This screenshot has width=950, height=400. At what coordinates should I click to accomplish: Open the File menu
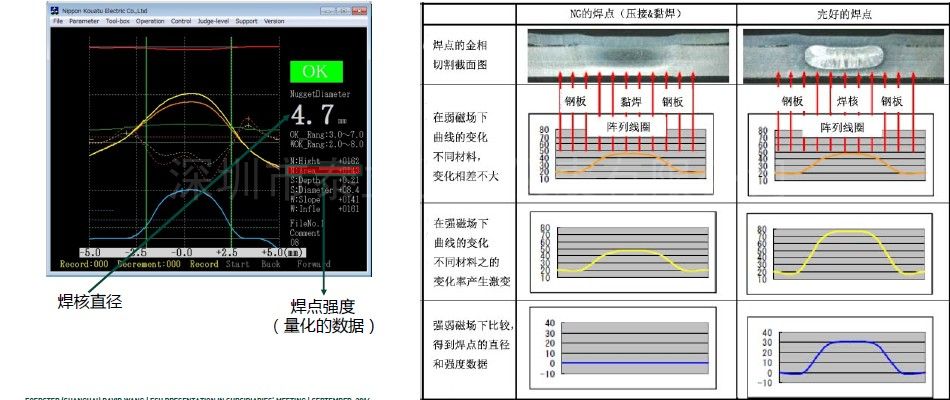point(57,21)
